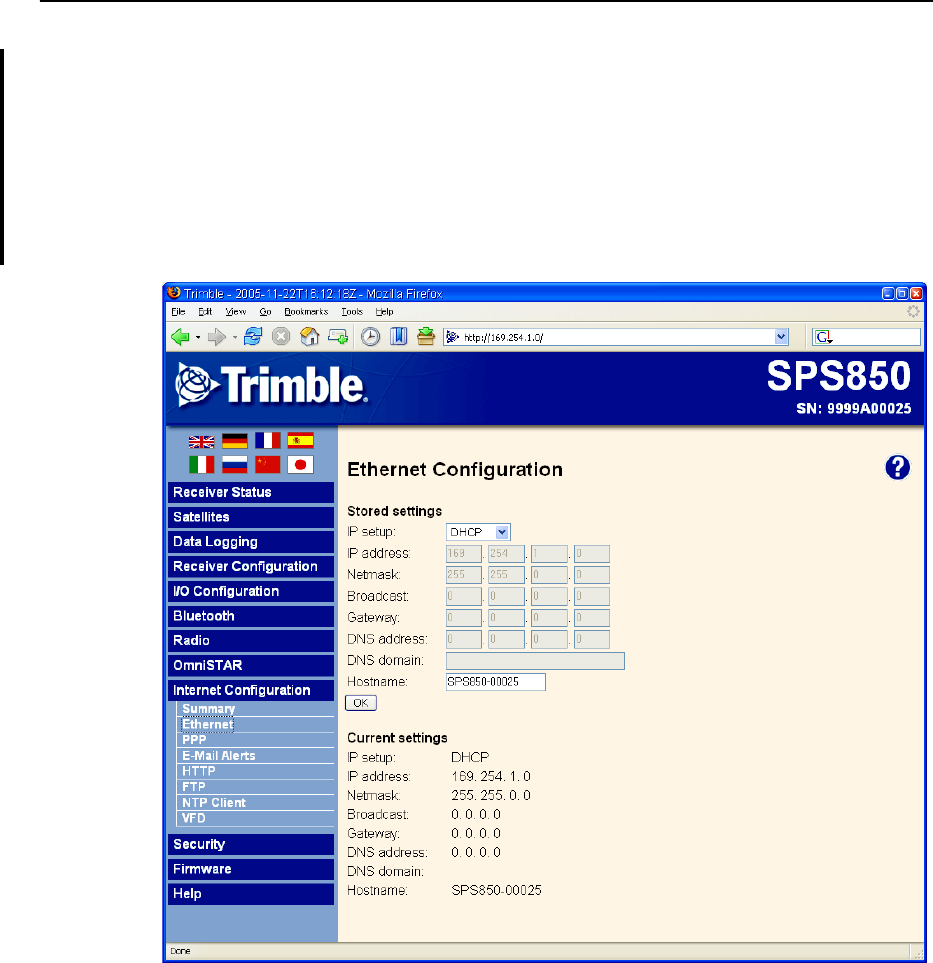
Task: Open the Bookmarks sidebar icon
Action: [x=399, y=337]
